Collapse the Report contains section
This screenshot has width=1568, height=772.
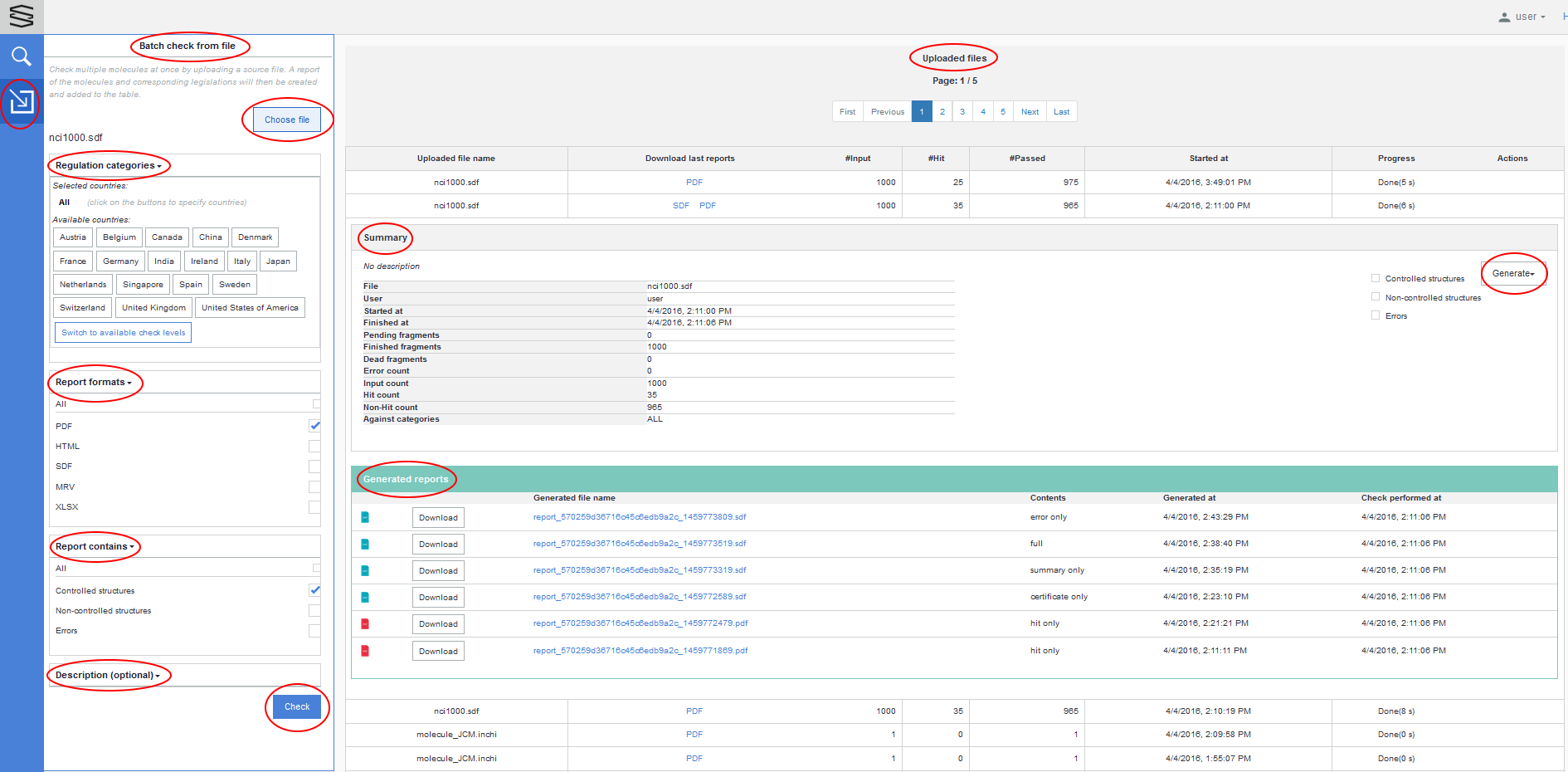[95, 546]
